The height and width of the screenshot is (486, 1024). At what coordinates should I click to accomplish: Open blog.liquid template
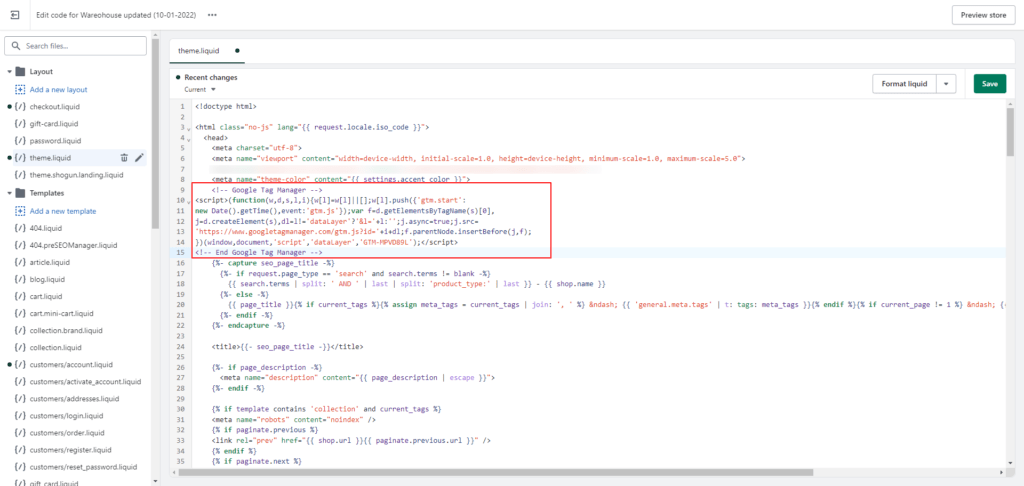(x=48, y=279)
